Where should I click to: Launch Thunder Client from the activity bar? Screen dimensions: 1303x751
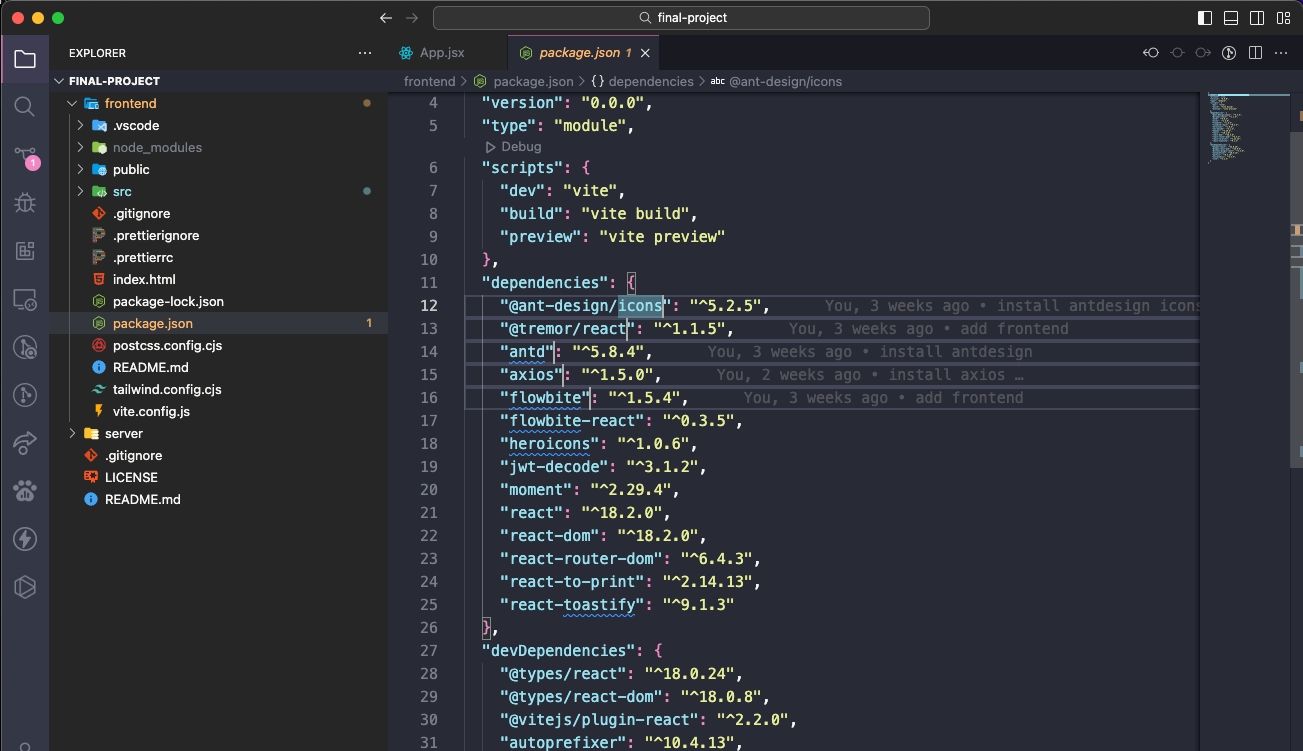coord(25,538)
